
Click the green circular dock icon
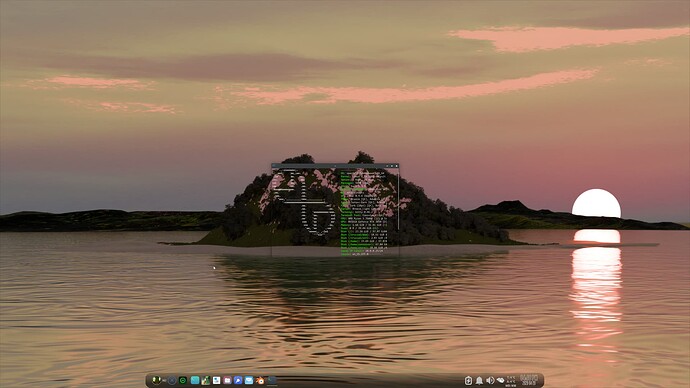click(x=183, y=380)
